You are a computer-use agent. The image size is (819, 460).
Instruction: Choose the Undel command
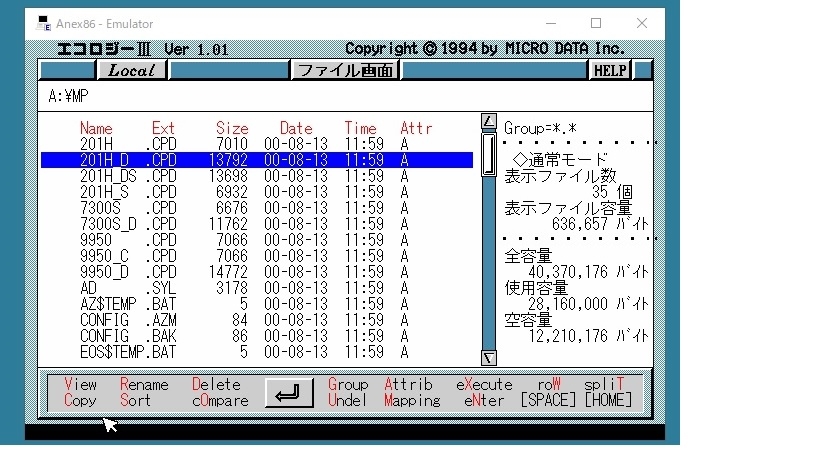coord(347,400)
